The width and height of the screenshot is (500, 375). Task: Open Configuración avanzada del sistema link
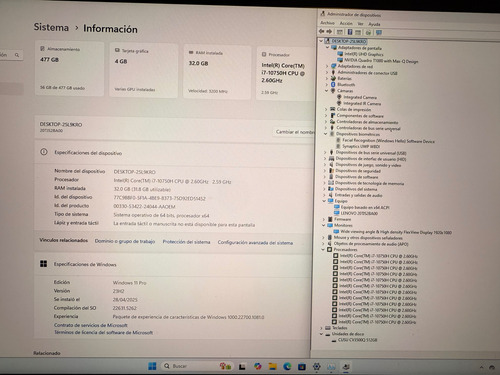click(255, 243)
